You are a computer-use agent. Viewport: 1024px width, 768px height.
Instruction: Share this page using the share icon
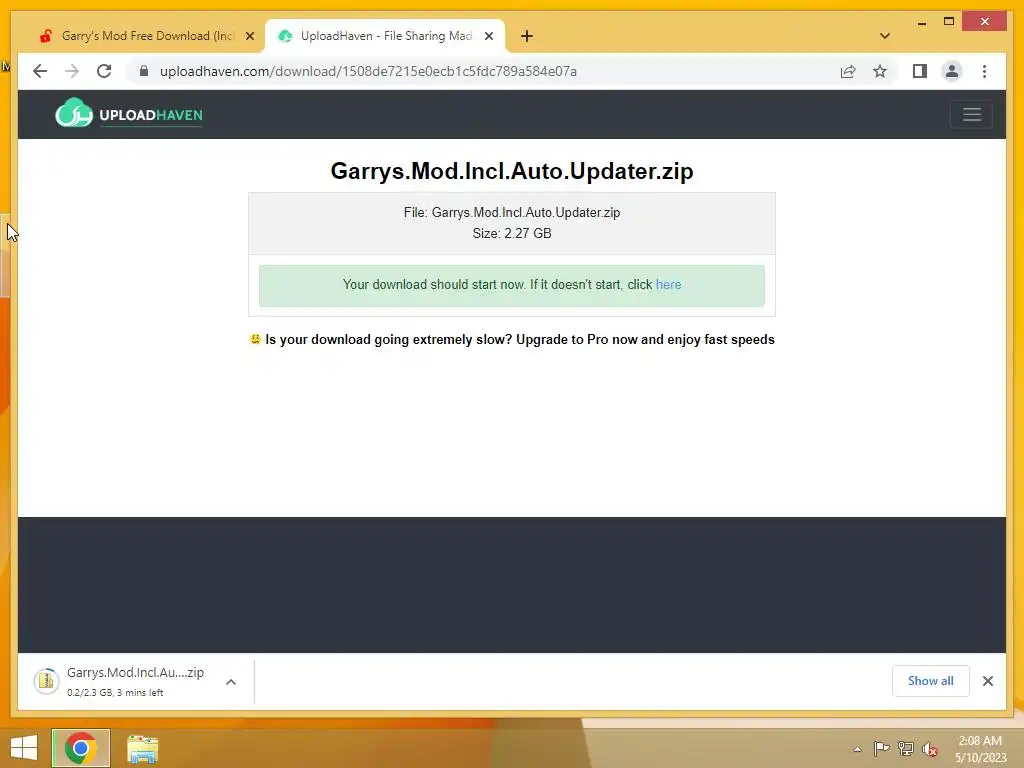[x=848, y=71]
